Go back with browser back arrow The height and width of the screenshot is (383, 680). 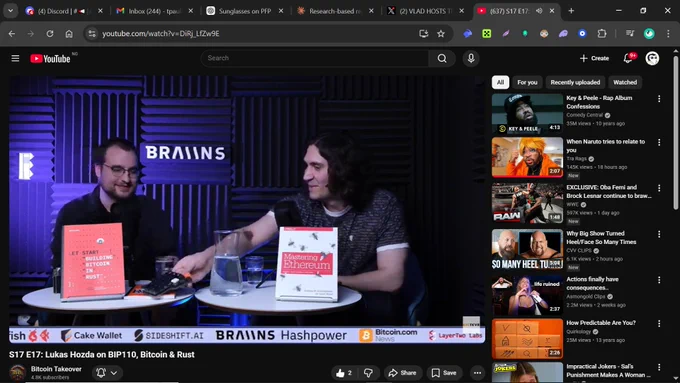pos(12,33)
